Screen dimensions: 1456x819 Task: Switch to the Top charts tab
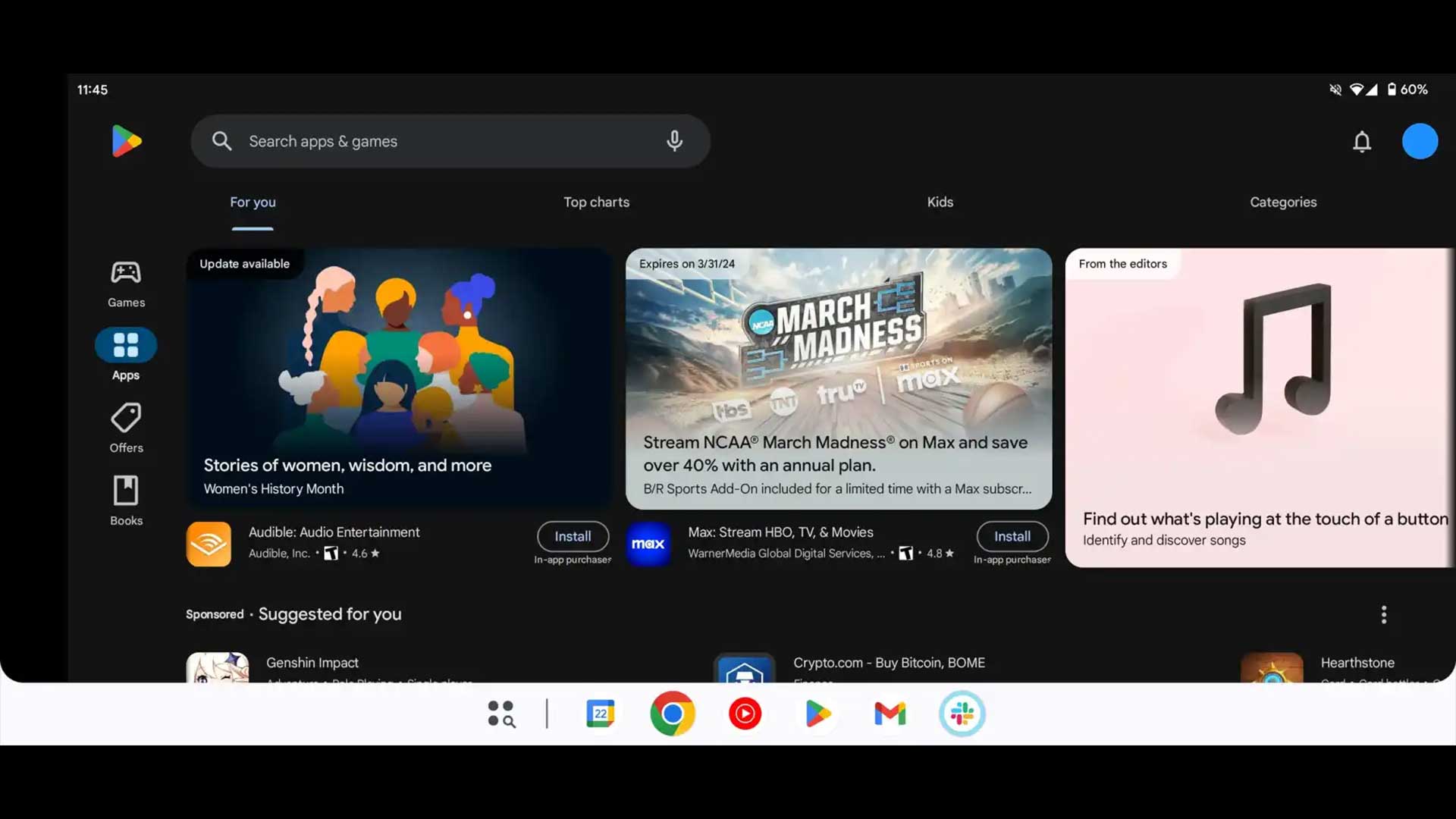(596, 202)
